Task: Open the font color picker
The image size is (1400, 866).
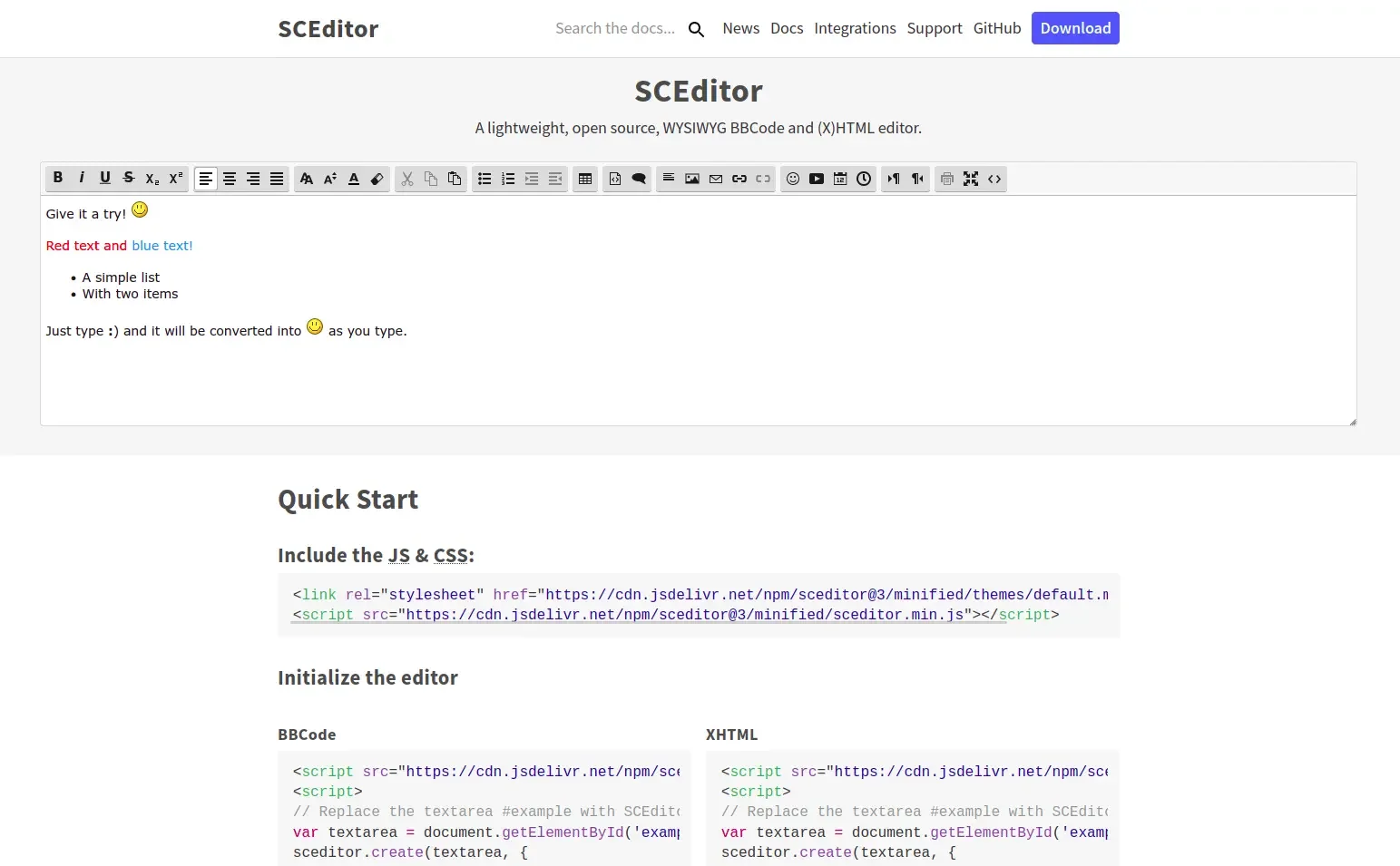Action: click(x=354, y=179)
